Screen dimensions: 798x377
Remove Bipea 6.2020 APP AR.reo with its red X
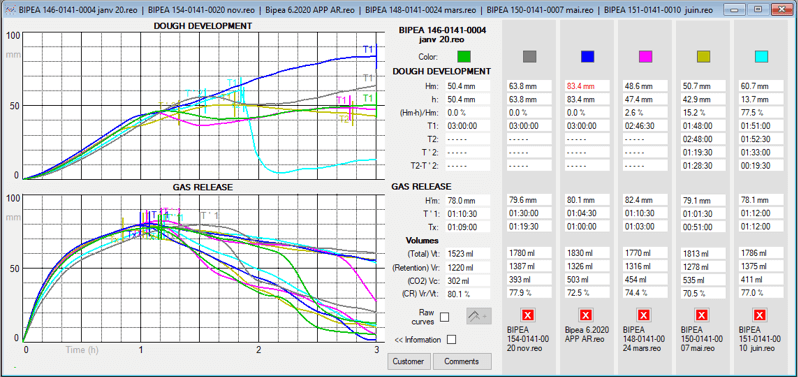586,315
